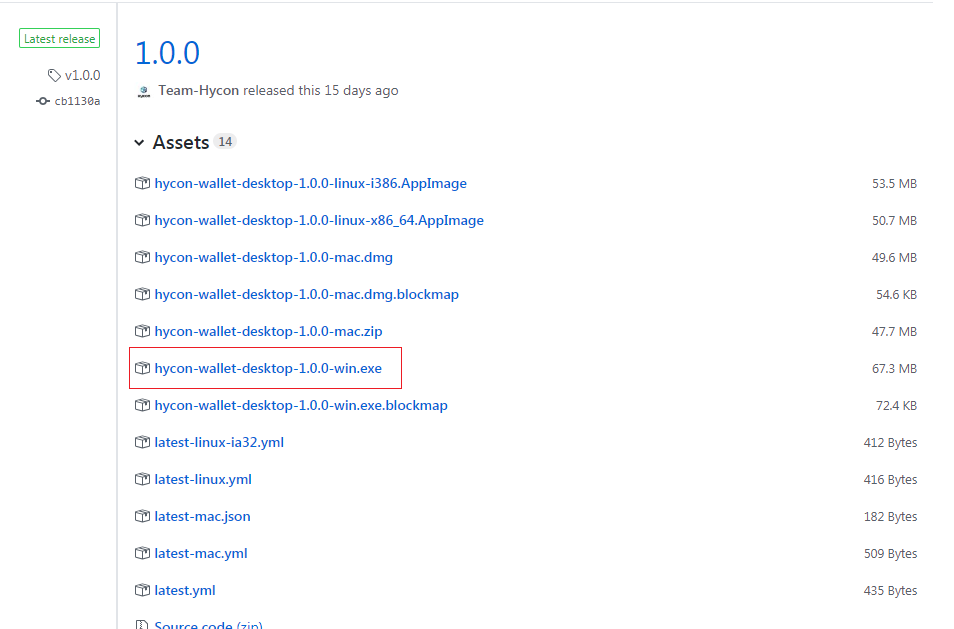Click package icon for latest-linux.yml
Screen dimensions: 954x629
click(x=142, y=479)
